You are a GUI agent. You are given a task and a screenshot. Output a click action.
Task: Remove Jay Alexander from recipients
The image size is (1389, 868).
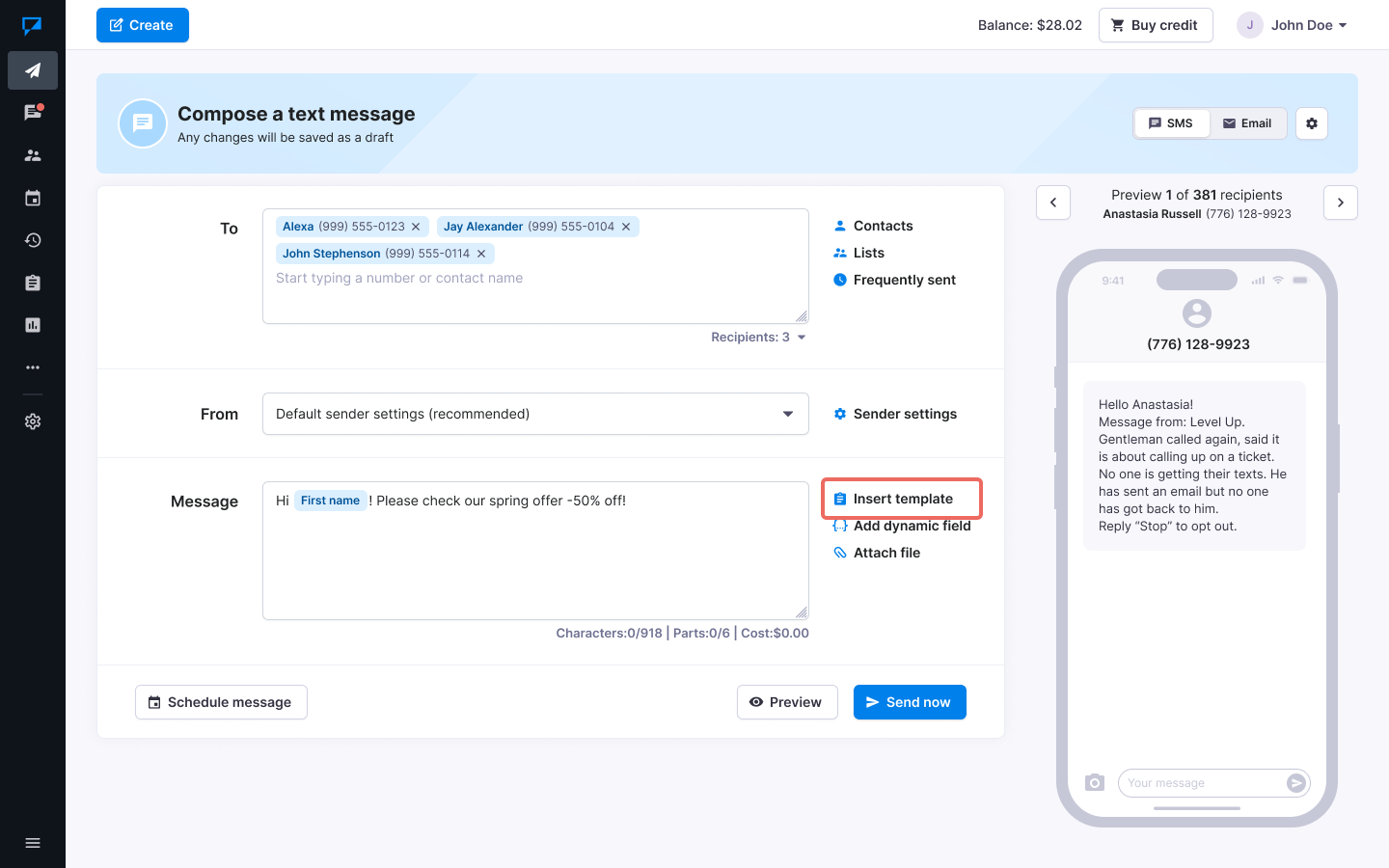[x=626, y=227]
